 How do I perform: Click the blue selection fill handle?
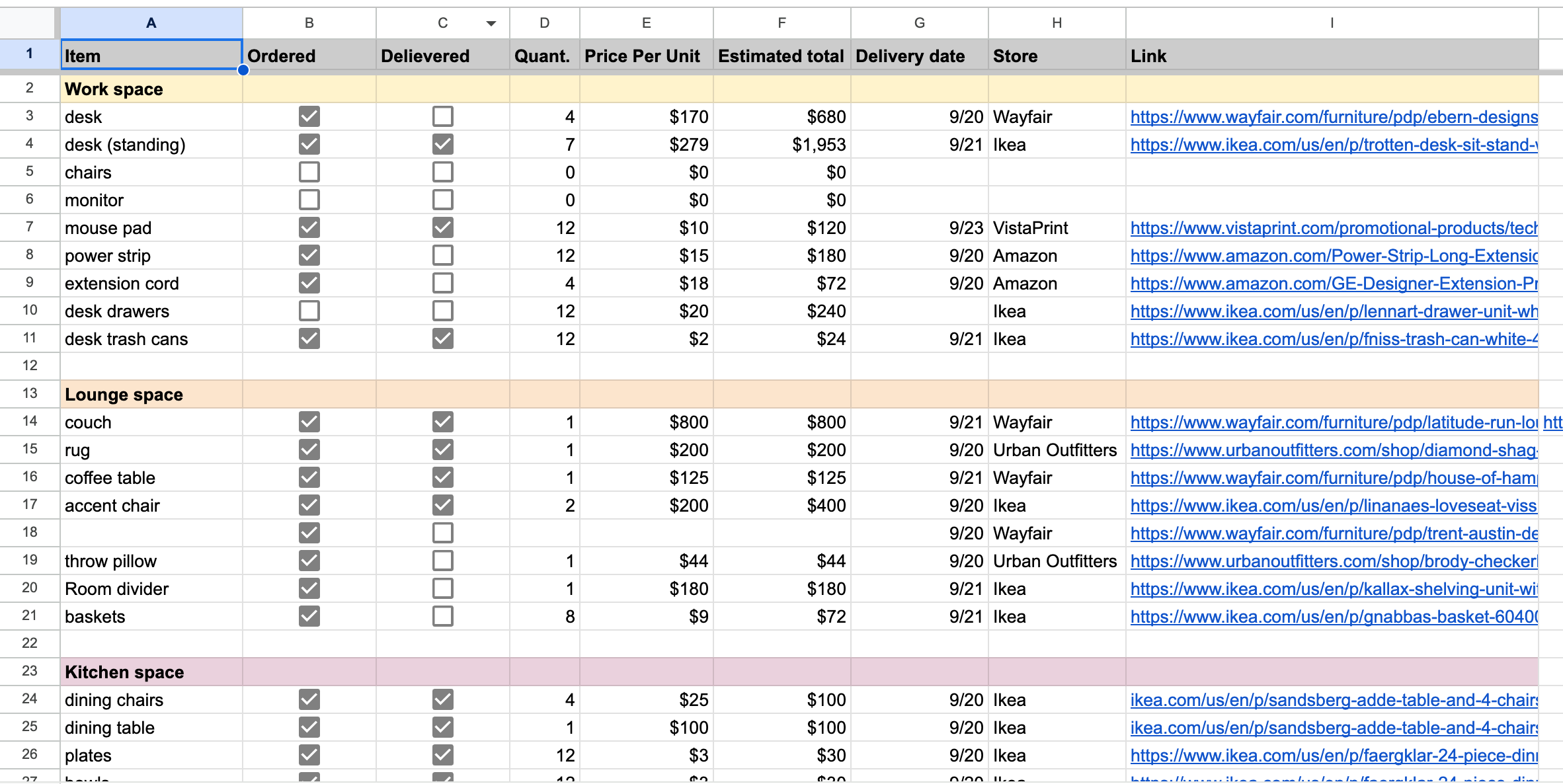pos(243,70)
